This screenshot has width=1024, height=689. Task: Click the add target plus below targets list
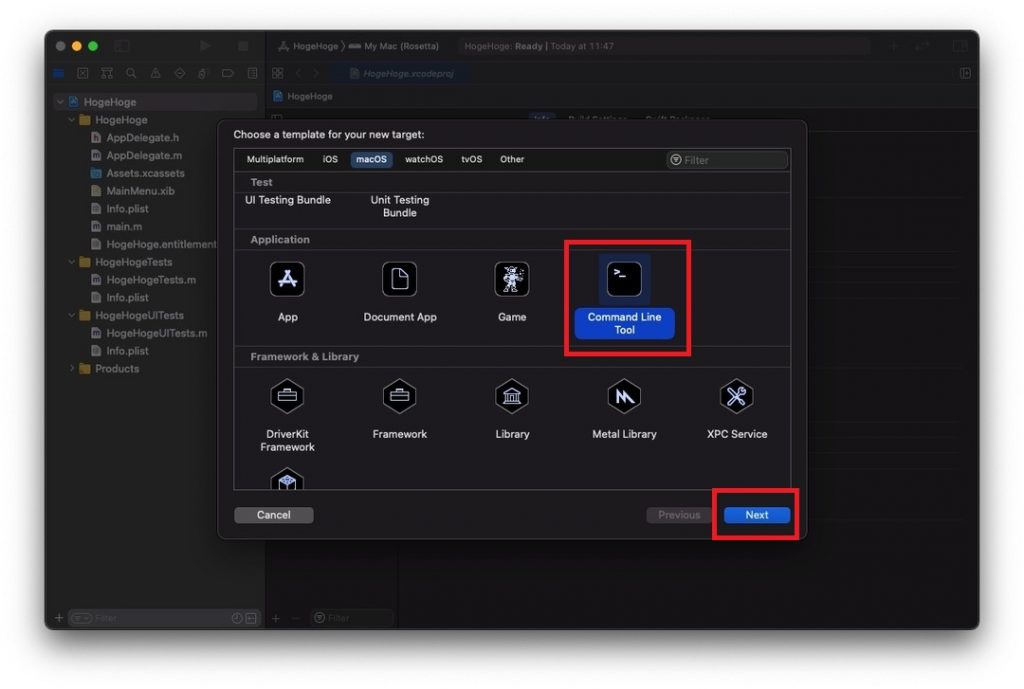(276, 618)
